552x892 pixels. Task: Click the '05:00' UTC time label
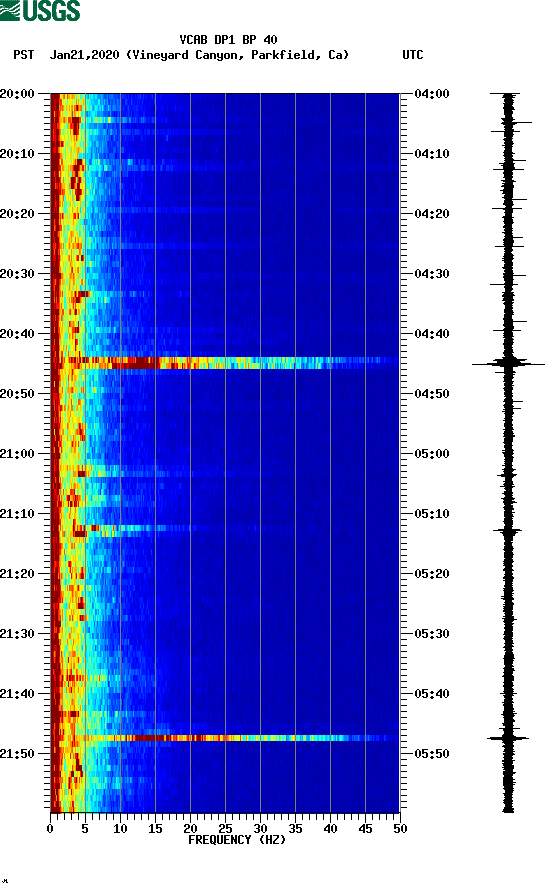point(432,454)
